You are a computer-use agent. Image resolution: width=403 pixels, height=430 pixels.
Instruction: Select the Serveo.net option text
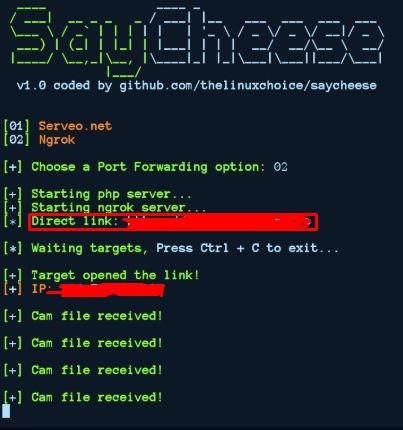tap(75, 126)
